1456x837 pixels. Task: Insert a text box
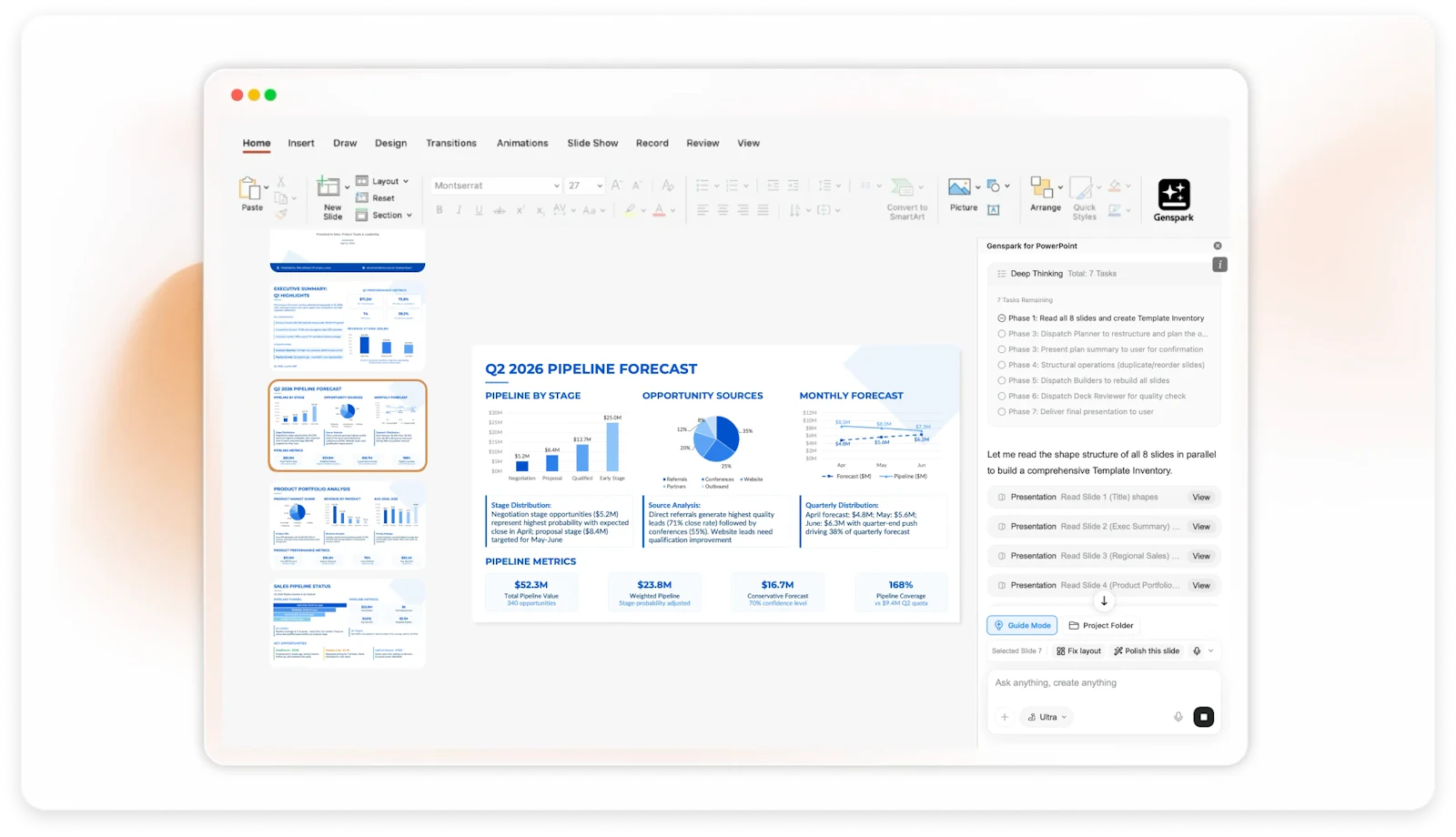click(994, 210)
